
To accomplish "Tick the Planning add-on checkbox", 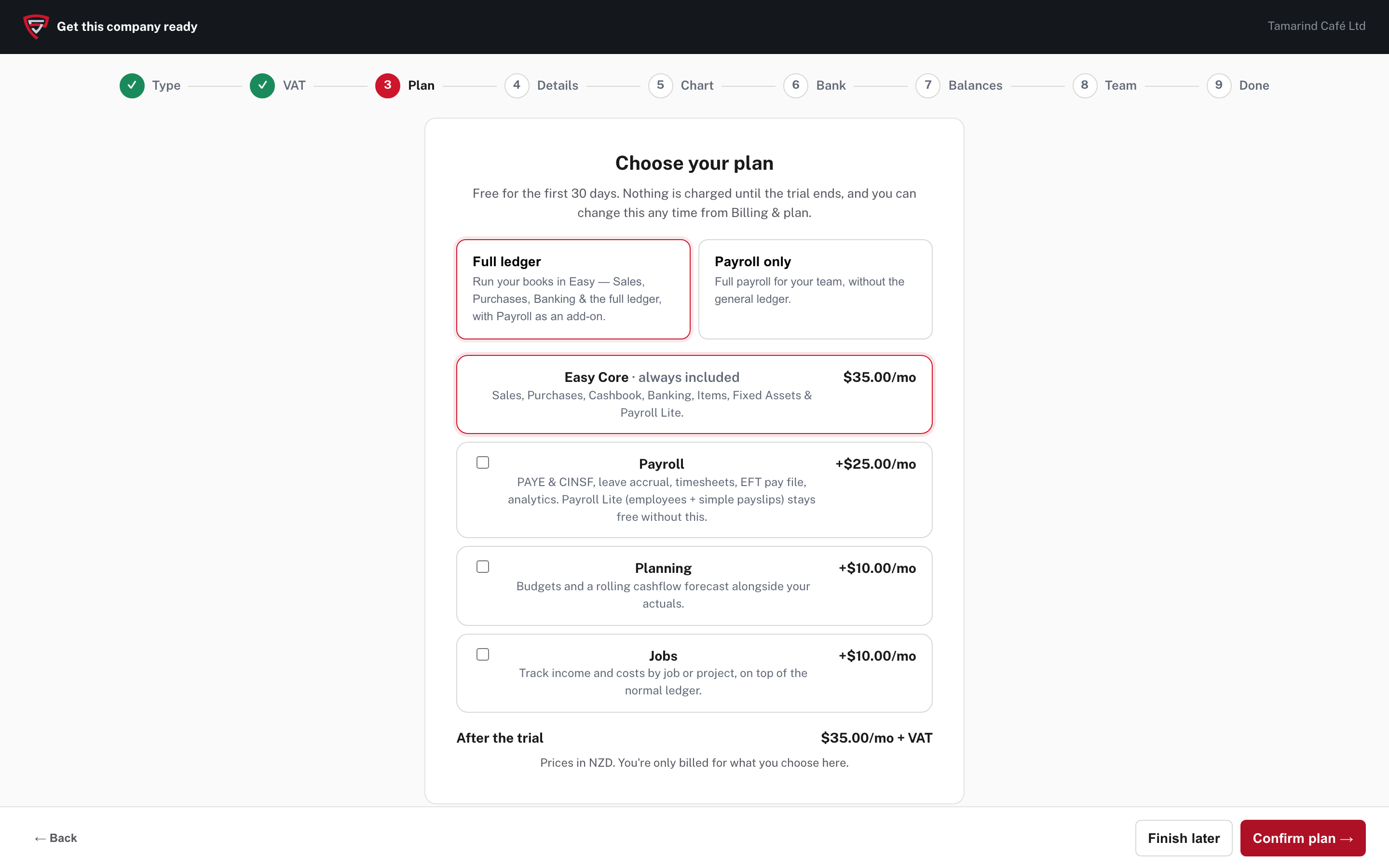I will pyautogui.click(x=483, y=567).
